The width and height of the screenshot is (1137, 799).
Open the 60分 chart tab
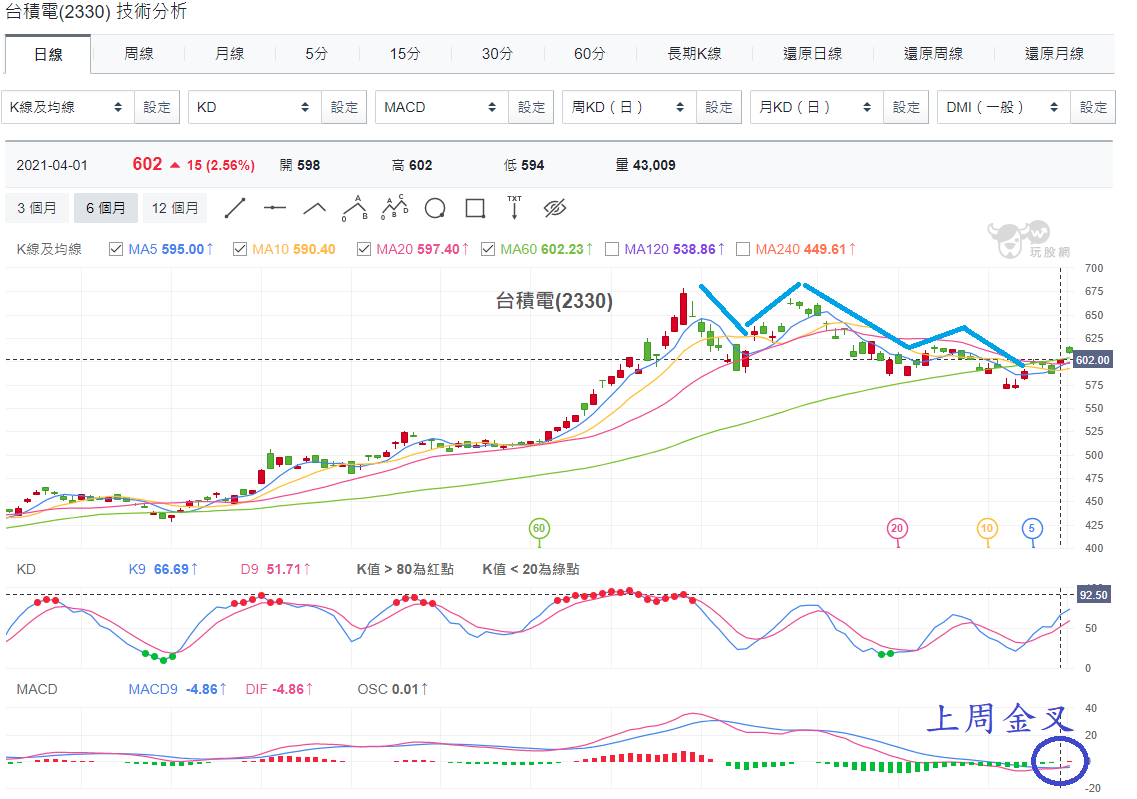(x=590, y=54)
